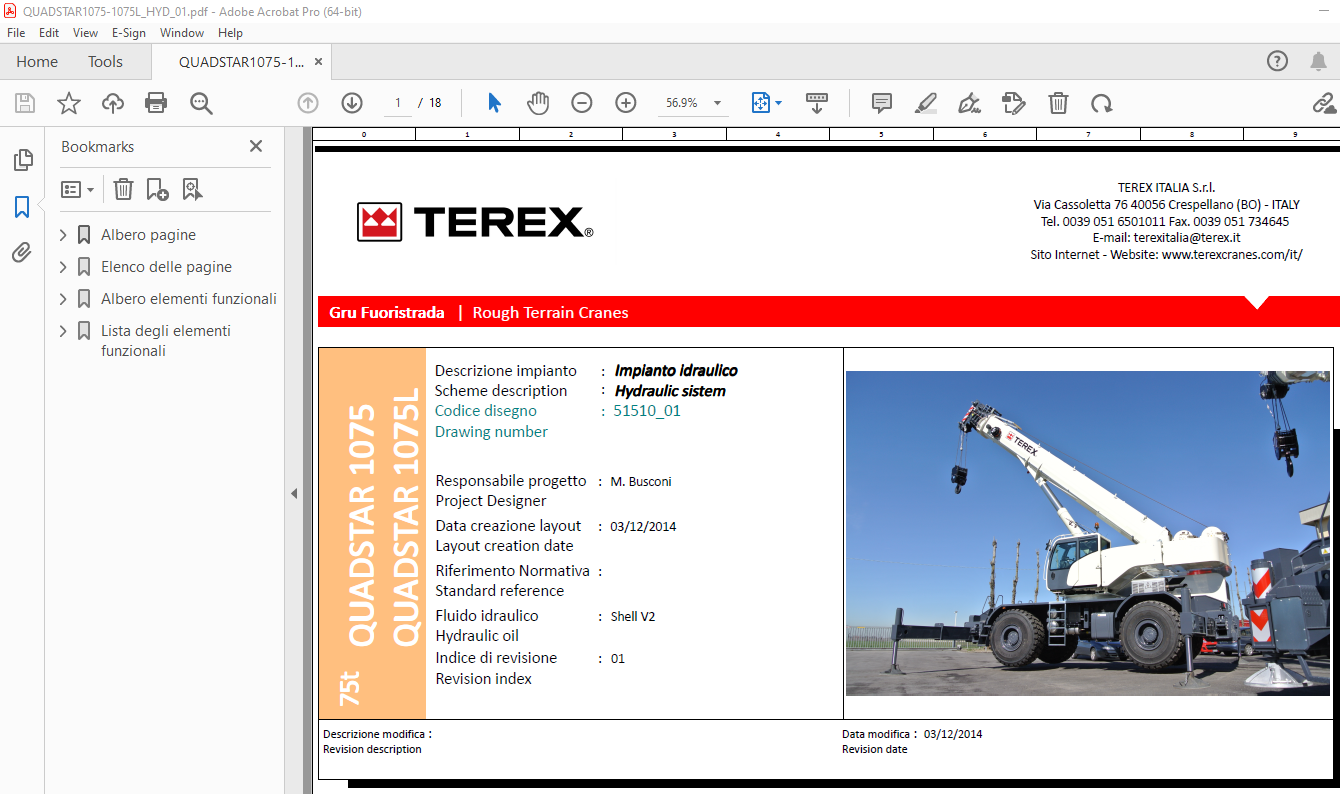Switch to the Home tab
Screen dimensions: 1340x794
click(x=37, y=61)
